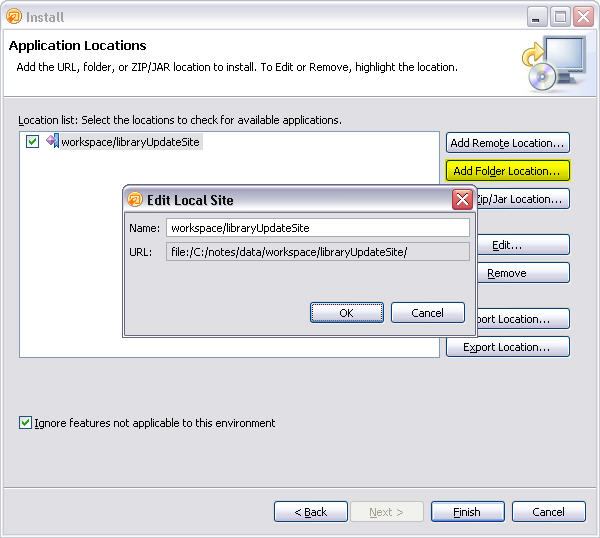
Task: Close the Edit Local Site dialog
Action: click(462, 199)
